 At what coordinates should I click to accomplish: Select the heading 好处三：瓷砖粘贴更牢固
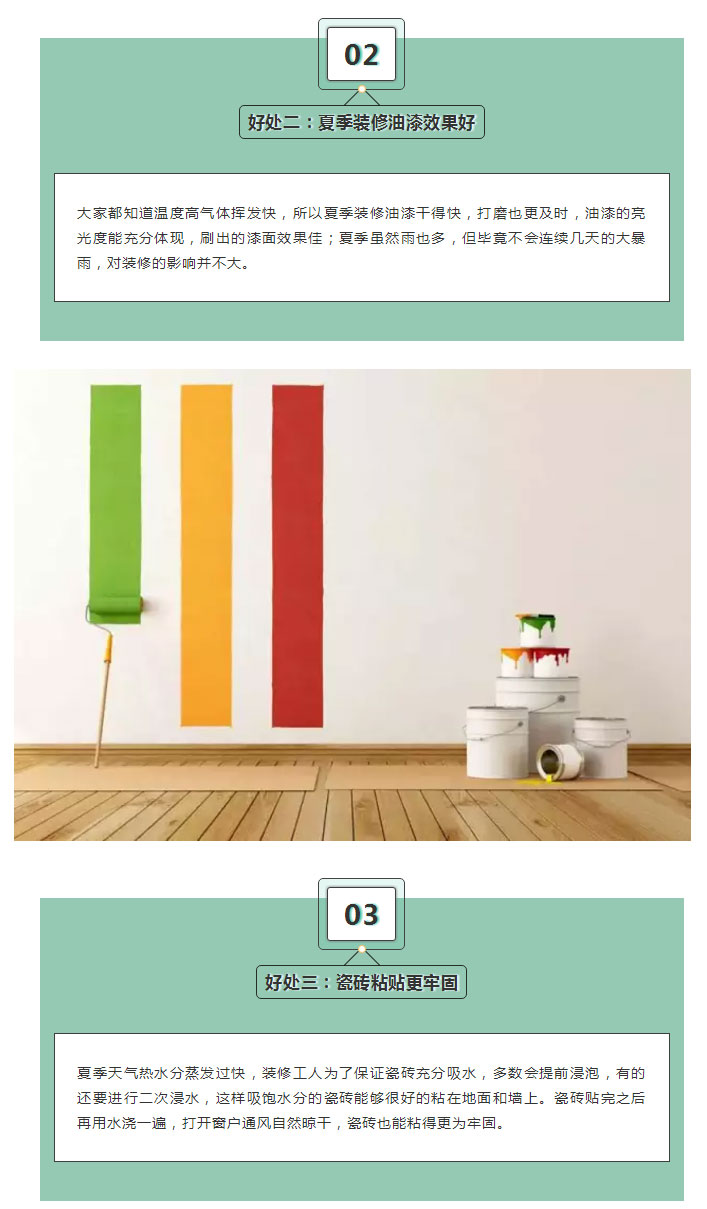click(361, 982)
